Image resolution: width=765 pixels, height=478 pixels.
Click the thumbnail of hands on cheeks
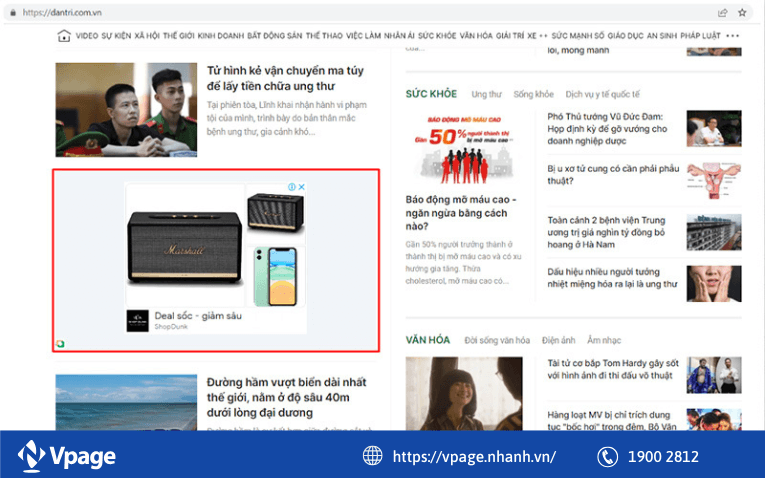coord(714,284)
